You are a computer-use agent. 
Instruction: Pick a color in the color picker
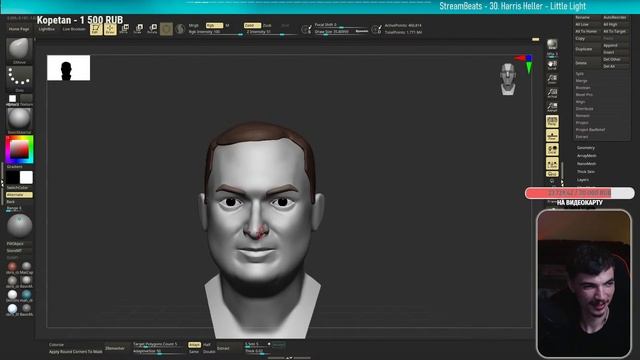[x=19, y=149]
